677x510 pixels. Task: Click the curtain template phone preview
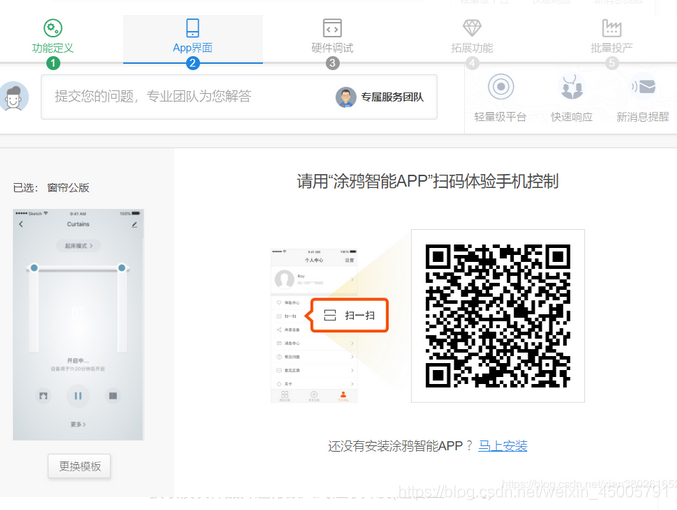(x=78, y=325)
